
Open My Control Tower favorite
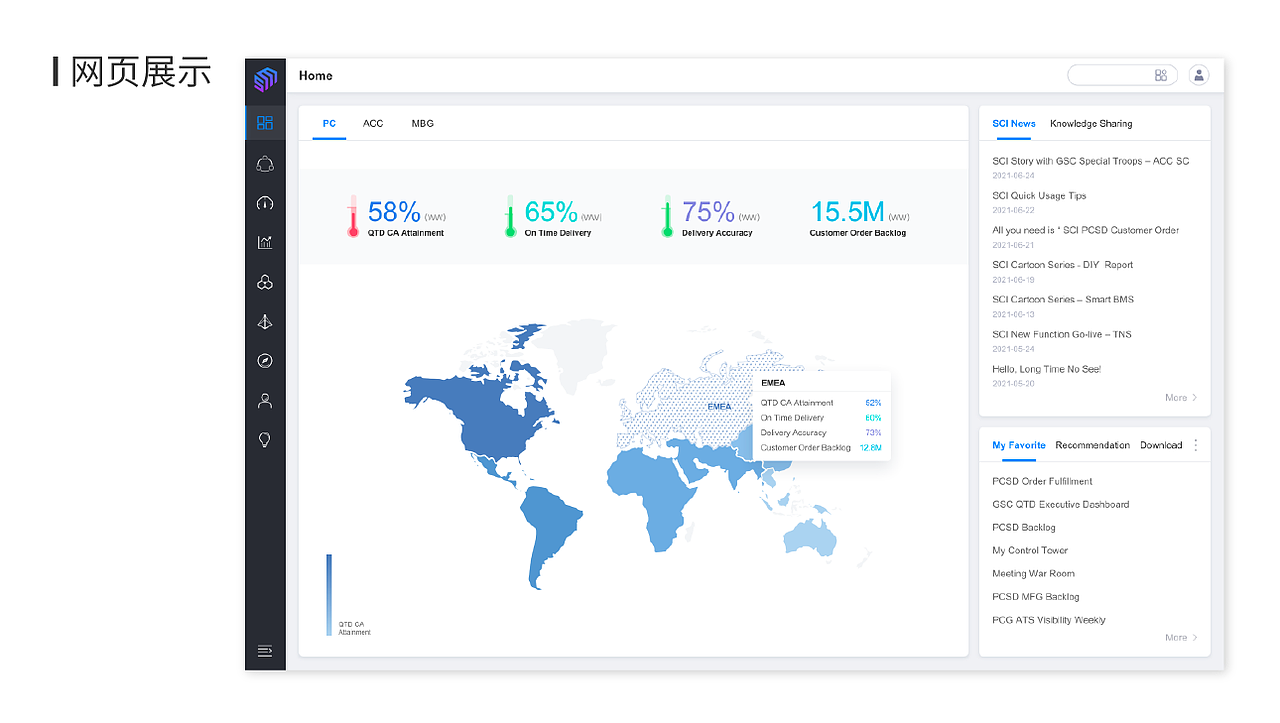pos(1030,550)
